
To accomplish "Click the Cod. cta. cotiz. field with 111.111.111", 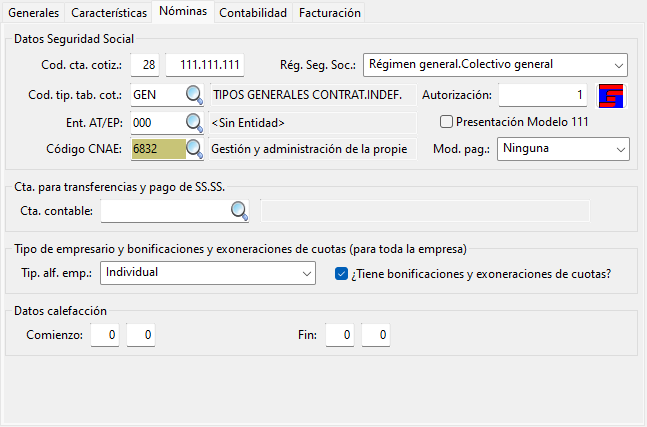I will coord(205,65).
